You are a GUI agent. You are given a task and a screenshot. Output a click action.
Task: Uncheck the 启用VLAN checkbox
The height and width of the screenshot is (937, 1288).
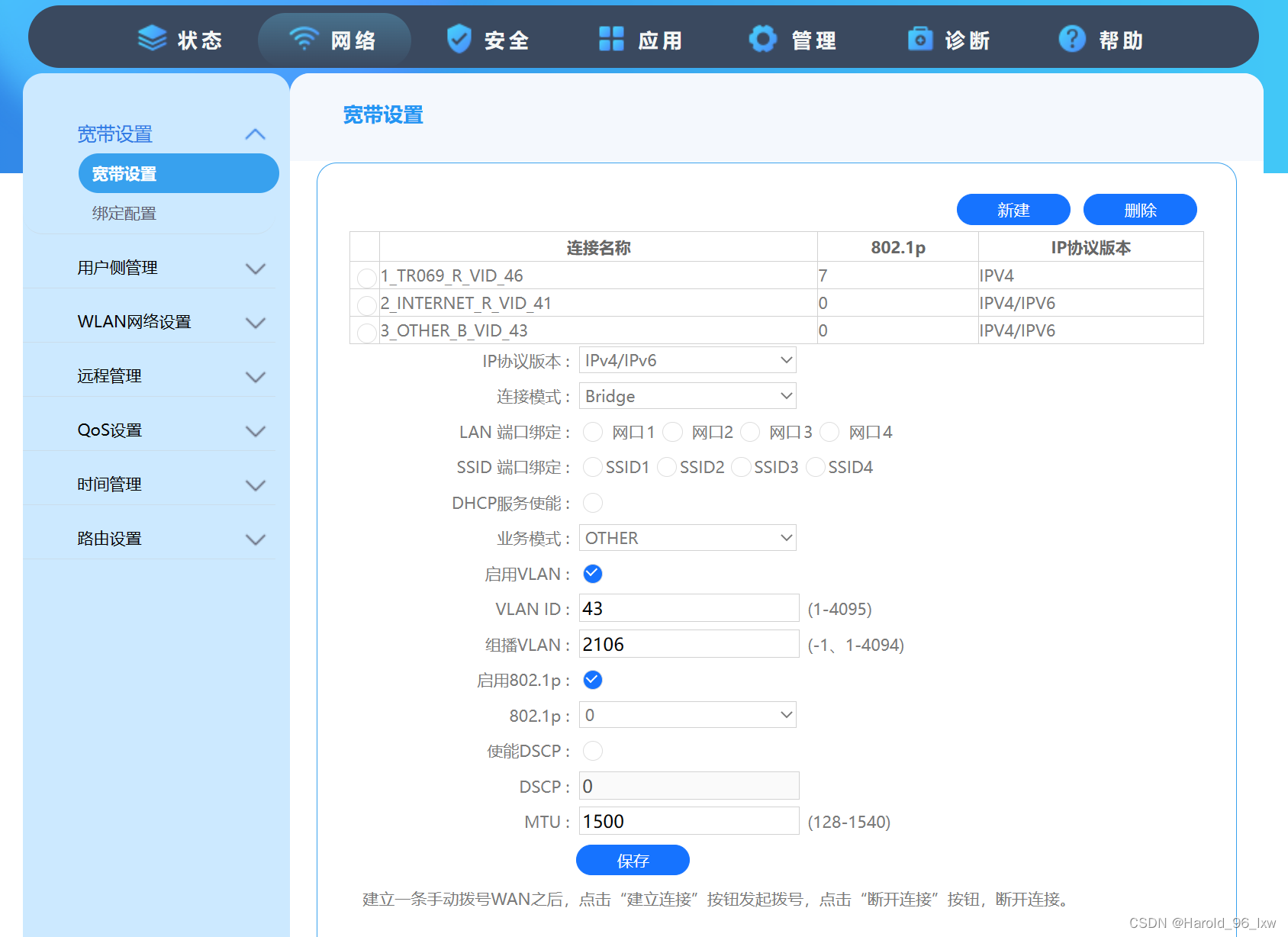tap(593, 574)
